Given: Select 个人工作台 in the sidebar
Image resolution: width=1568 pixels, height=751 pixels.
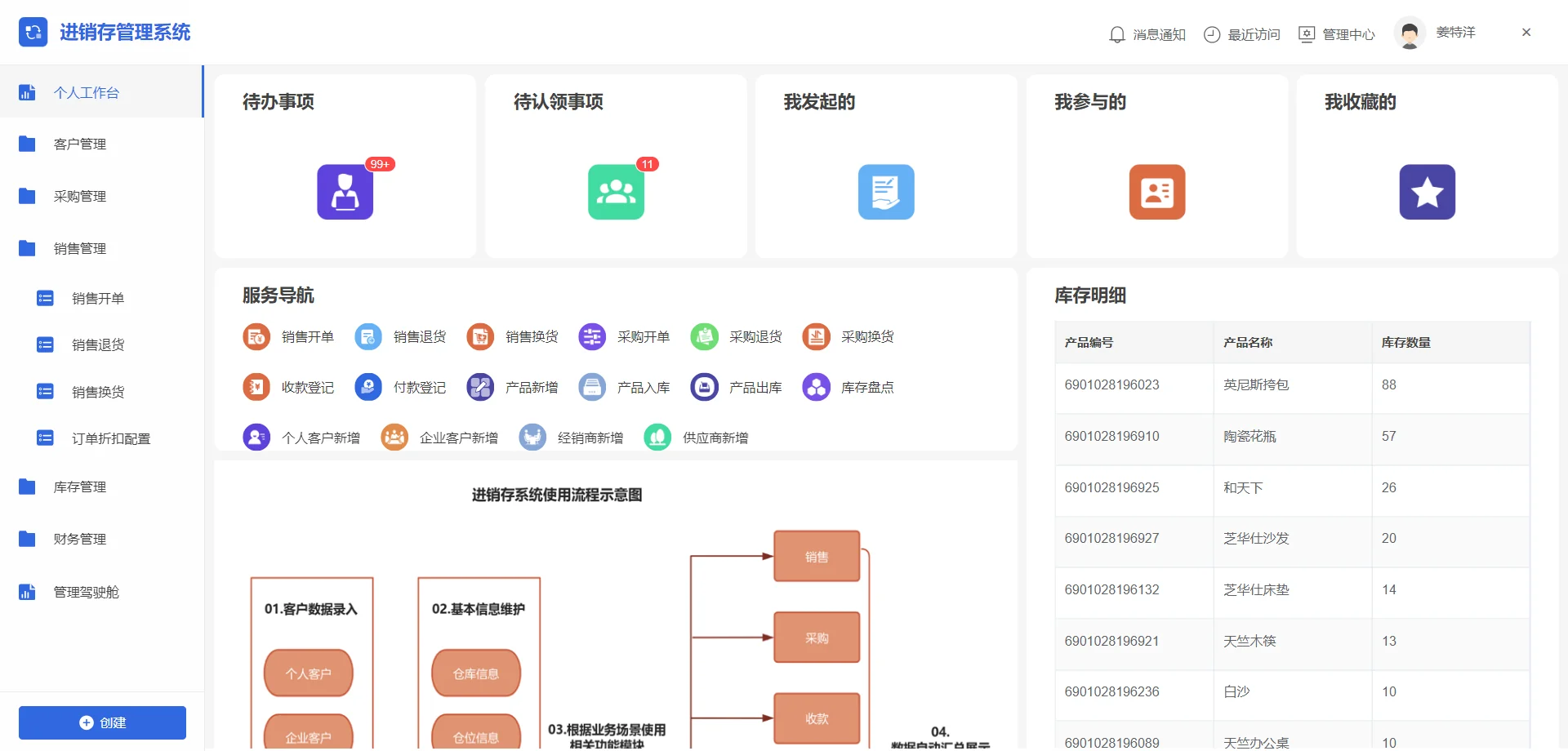Looking at the screenshot, I should point(101,92).
